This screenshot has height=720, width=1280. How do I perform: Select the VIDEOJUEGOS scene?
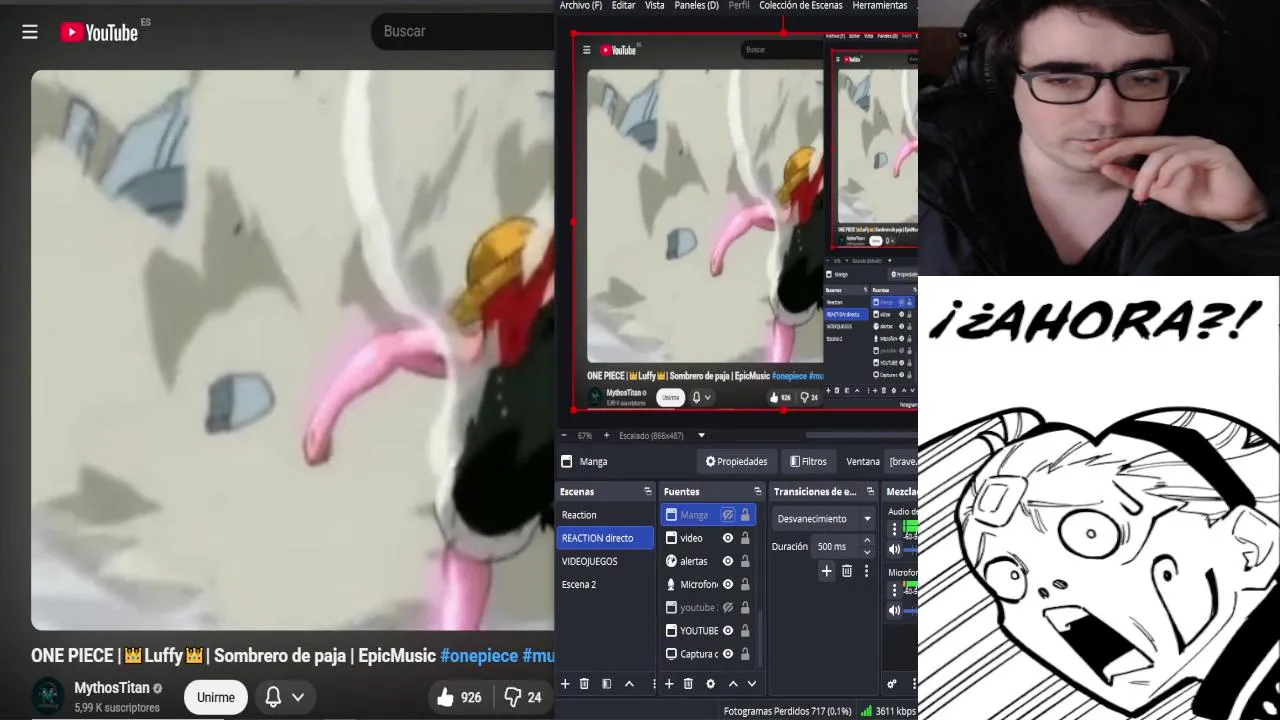(605, 561)
